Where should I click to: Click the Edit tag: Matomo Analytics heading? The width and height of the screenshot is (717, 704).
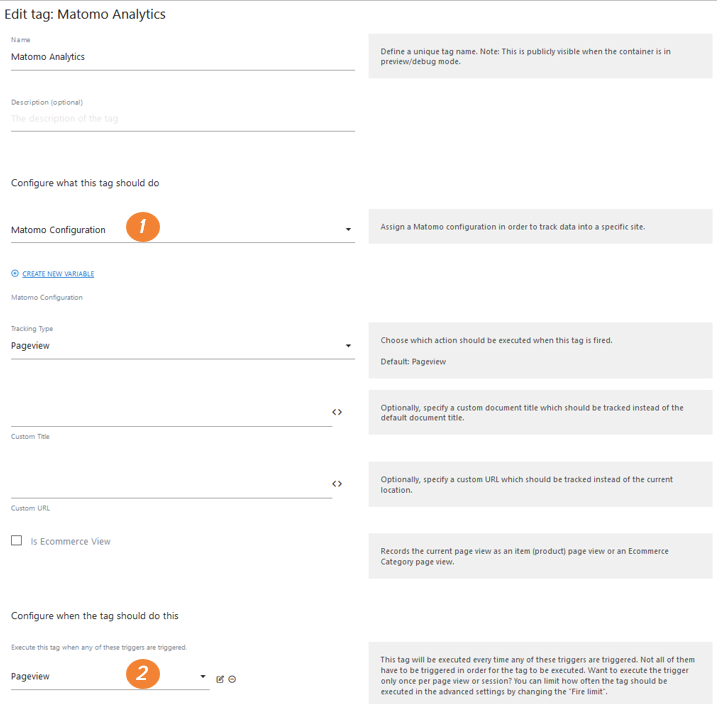click(x=85, y=15)
